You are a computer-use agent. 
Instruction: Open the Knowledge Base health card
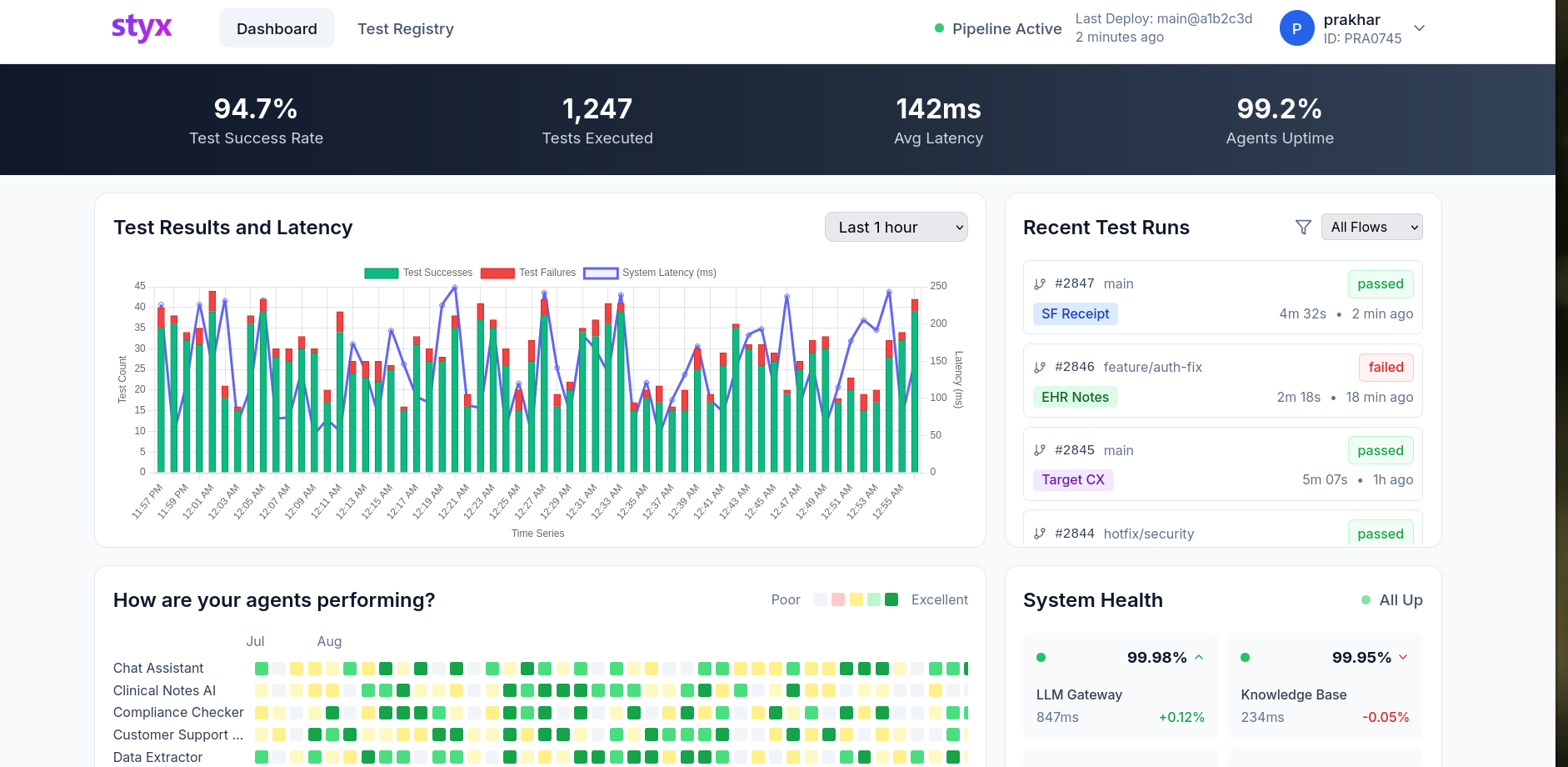(x=1325, y=685)
